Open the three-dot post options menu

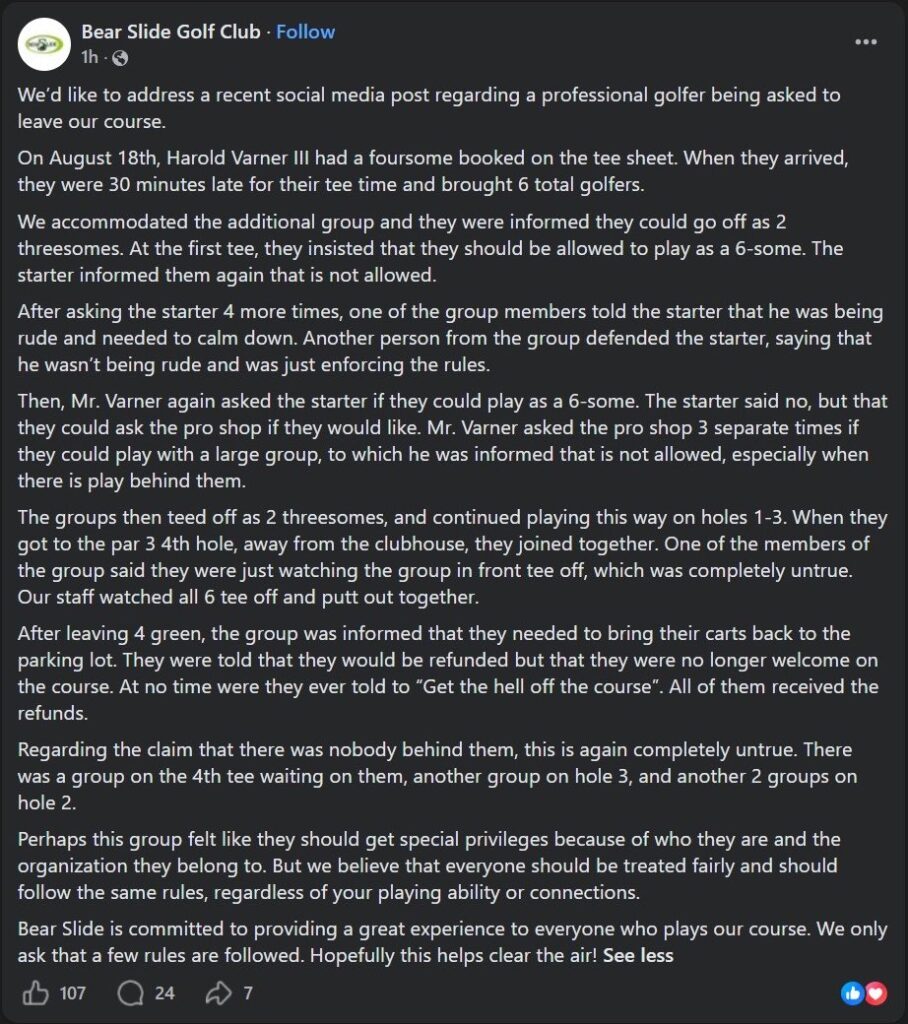point(866,42)
